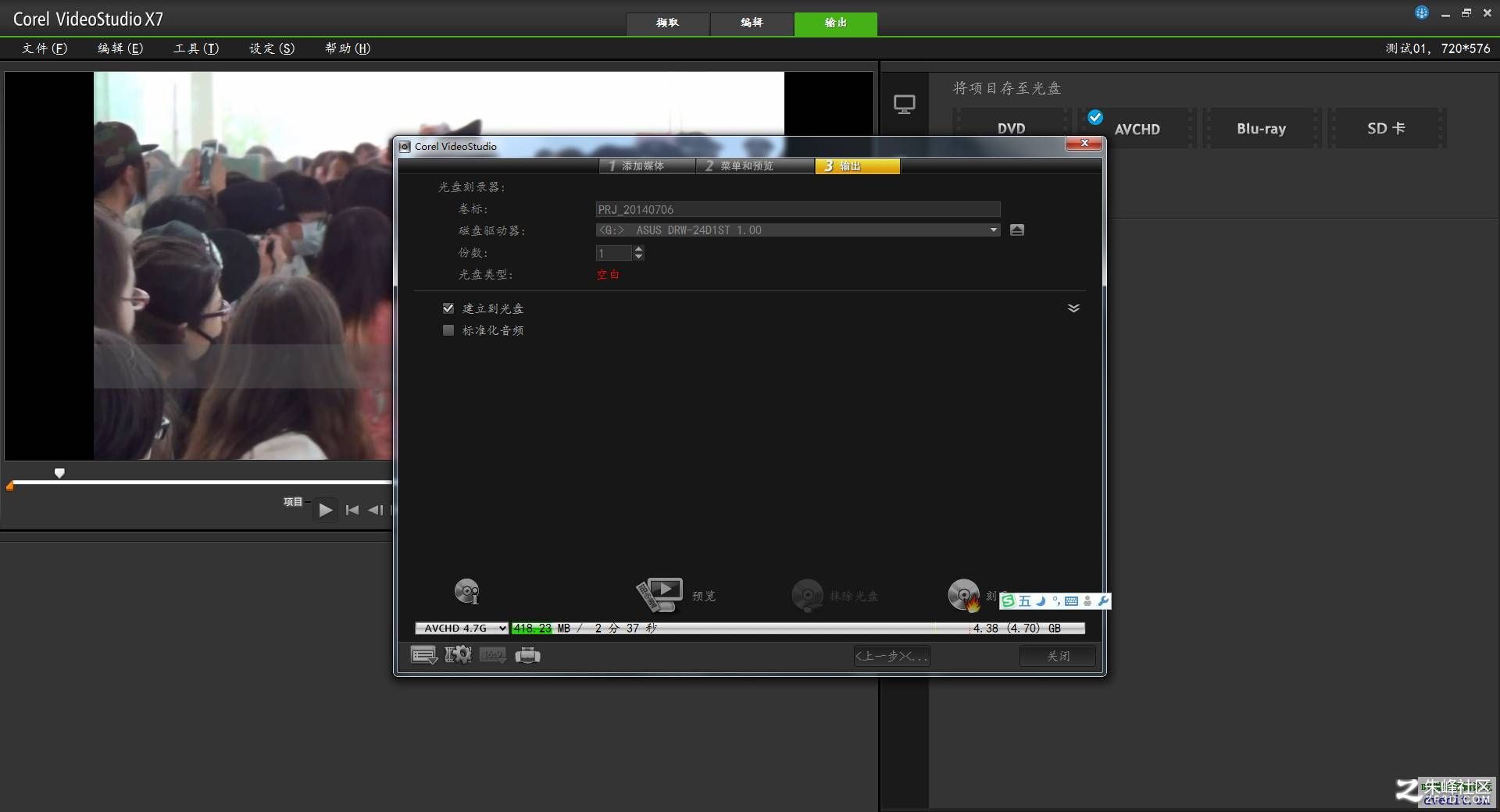This screenshot has height=812, width=1500.
Task: Click the close button at dialog bottom
Action: pyautogui.click(x=1058, y=656)
